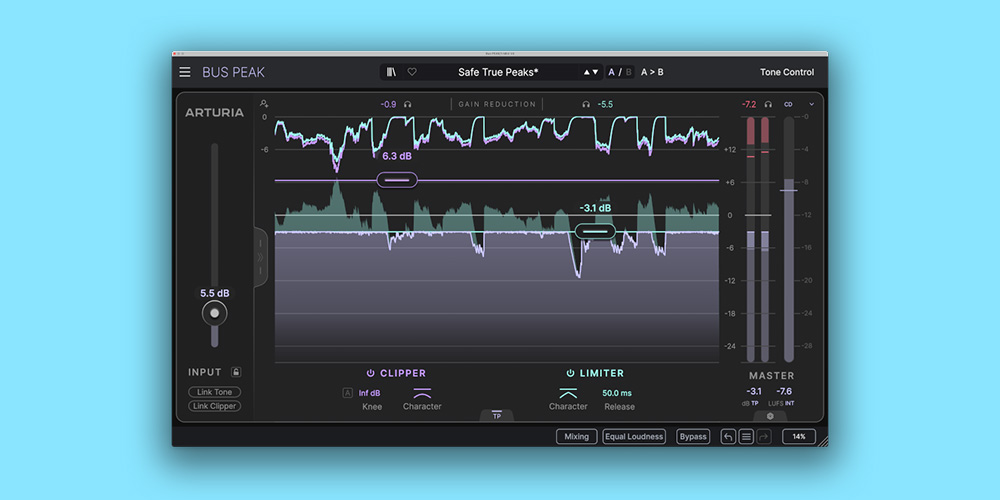Toggle the Clipper power button

tap(370, 373)
